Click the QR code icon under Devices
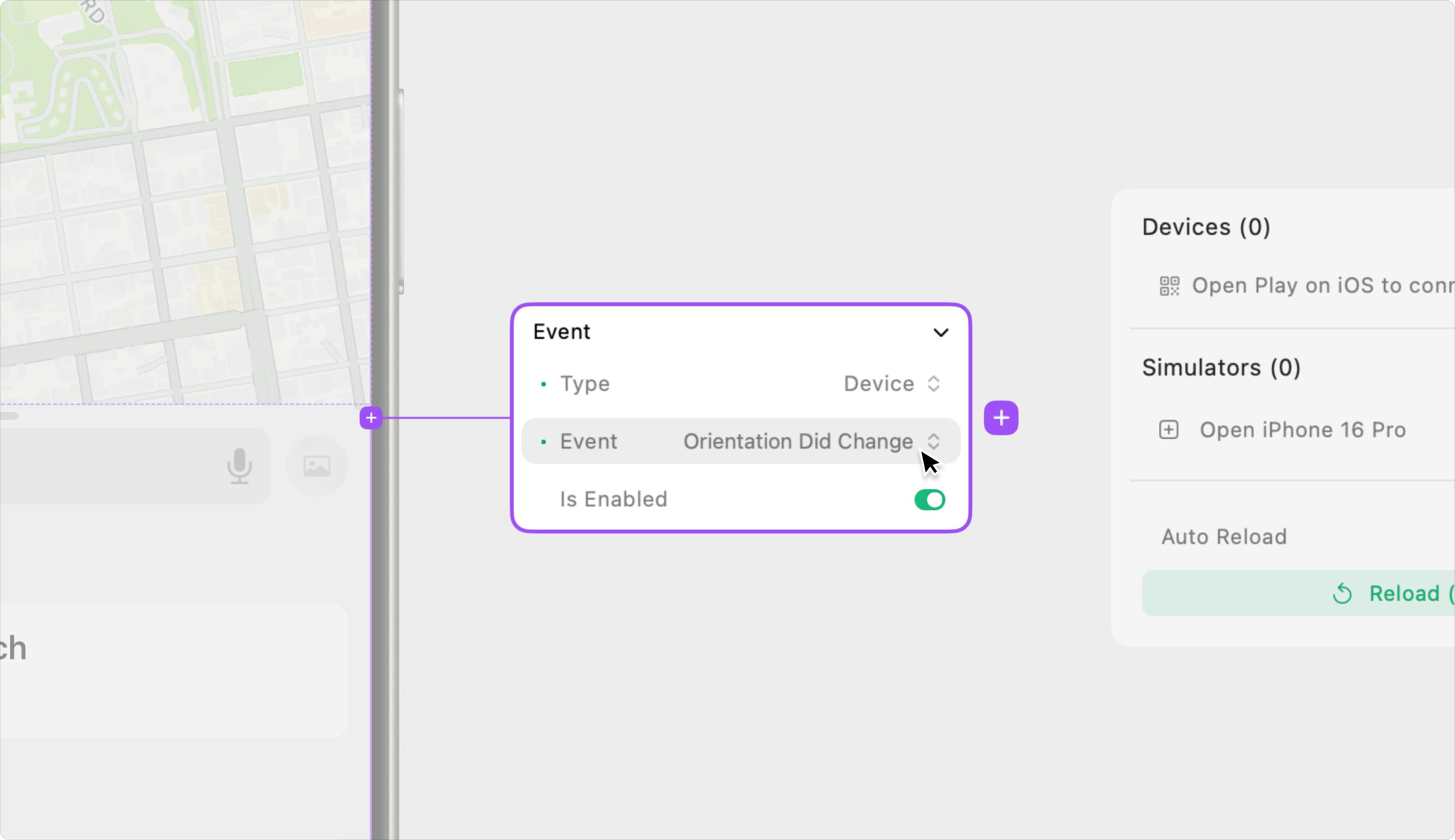The image size is (1455, 840). 1169,285
